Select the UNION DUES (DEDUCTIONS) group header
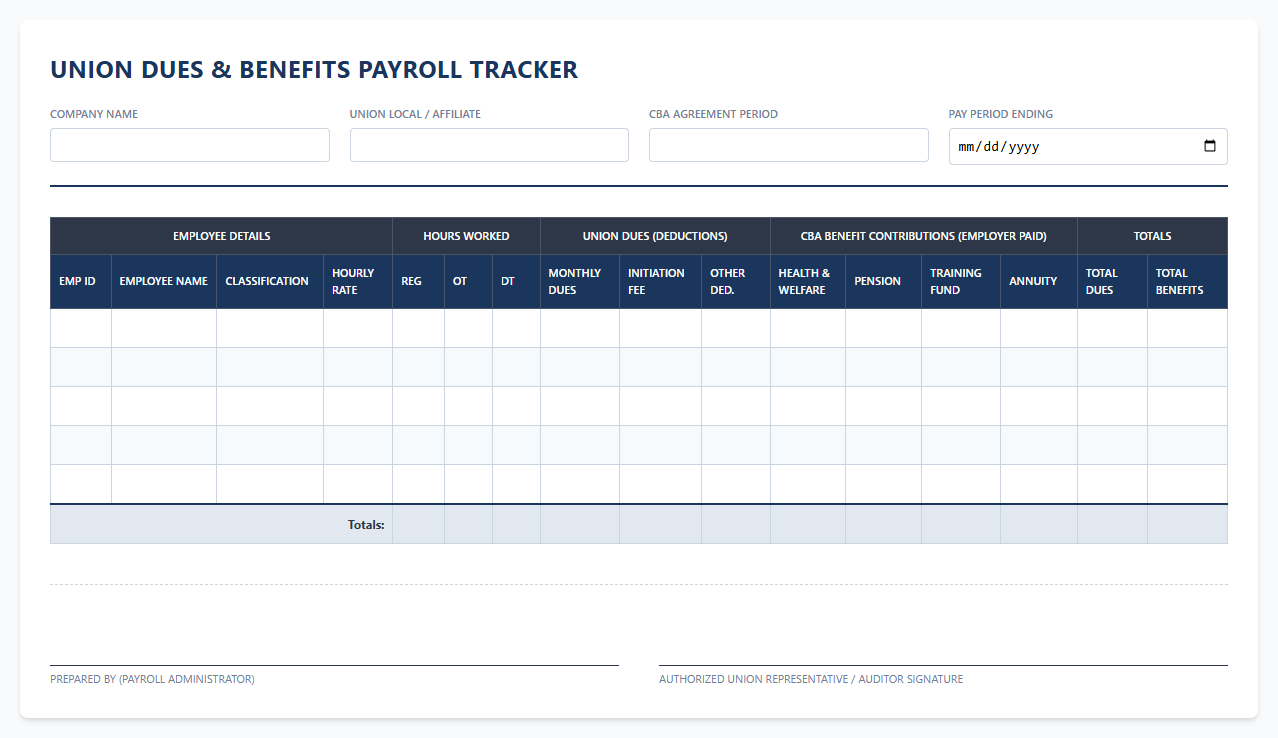Image resolution: width=1278 pixels, height=738 pixels. click(x=656, y=236)
